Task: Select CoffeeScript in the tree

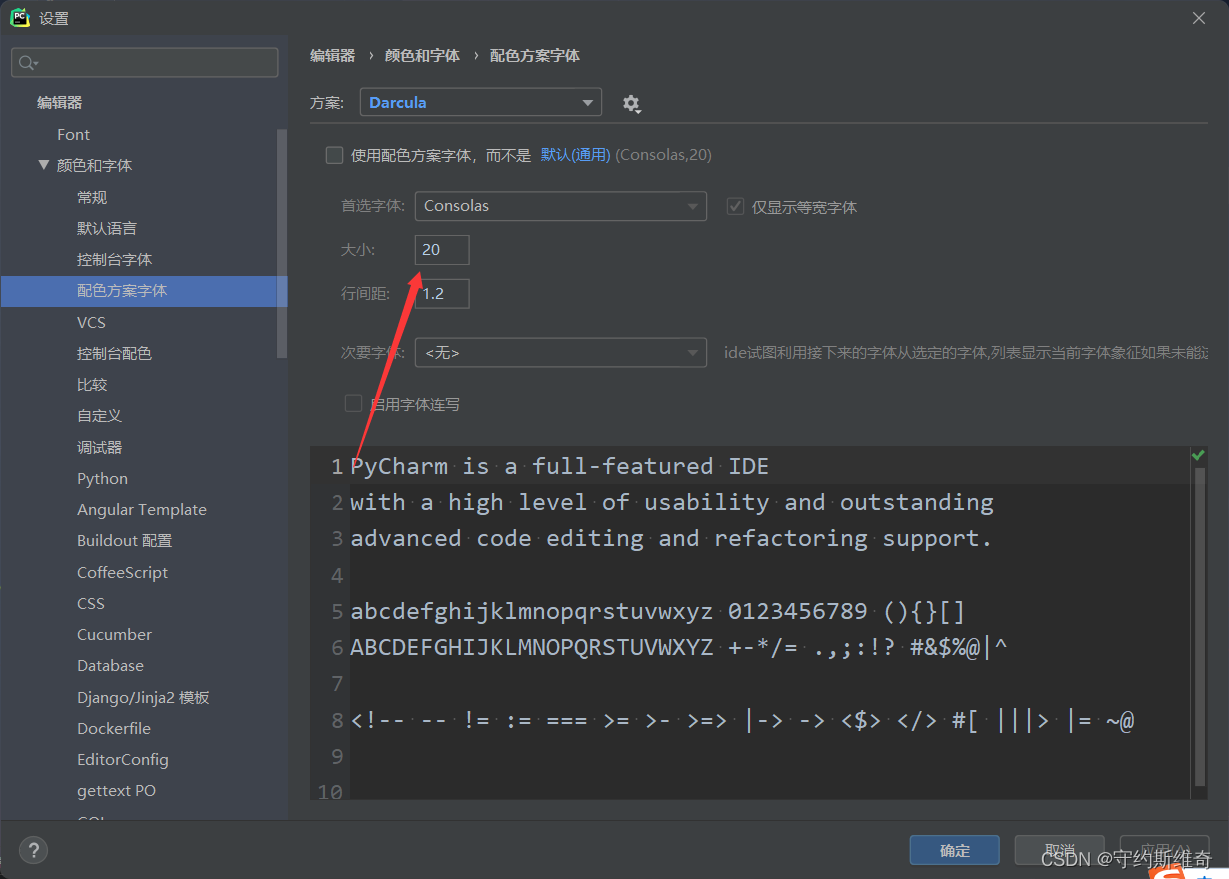Action: click(123, 572)
